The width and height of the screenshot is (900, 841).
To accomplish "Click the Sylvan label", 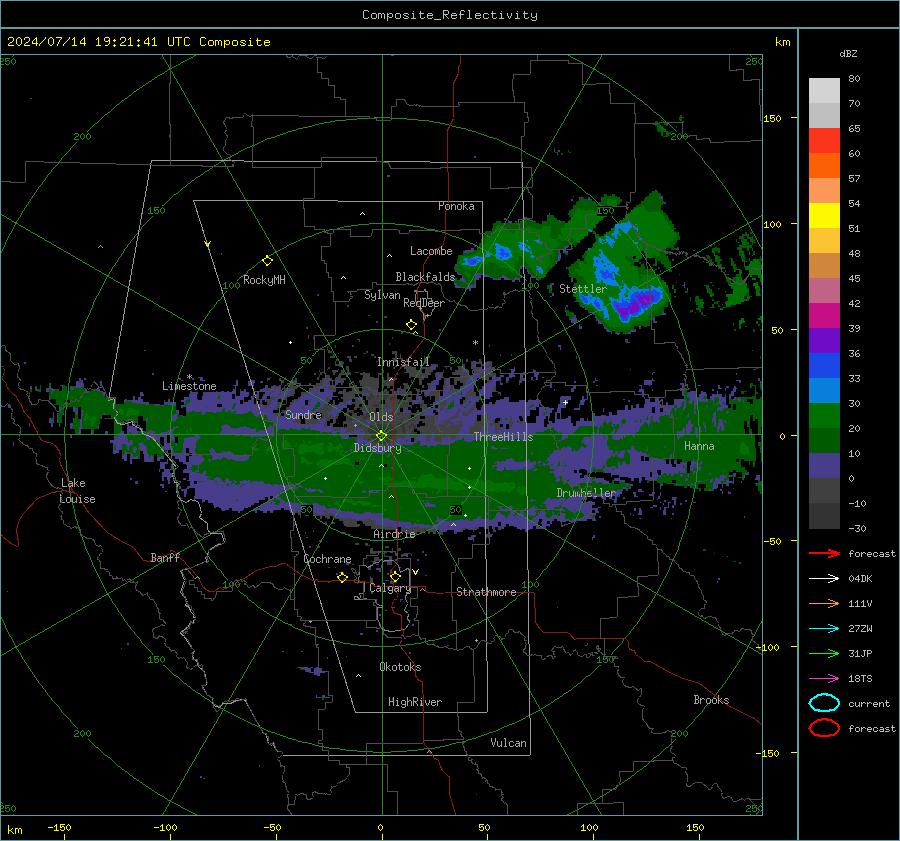I will pyautogui.click(x=382, y=295).
